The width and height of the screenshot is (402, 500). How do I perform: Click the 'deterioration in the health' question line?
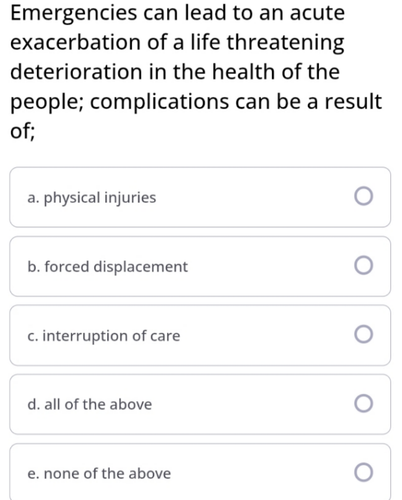click(175, 72)
